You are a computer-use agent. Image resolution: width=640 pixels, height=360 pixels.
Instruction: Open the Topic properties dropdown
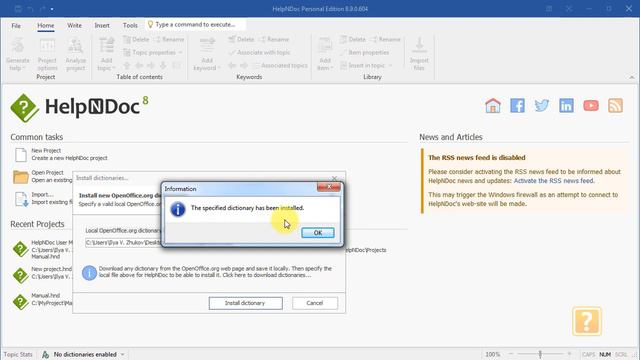coord(153,52)
